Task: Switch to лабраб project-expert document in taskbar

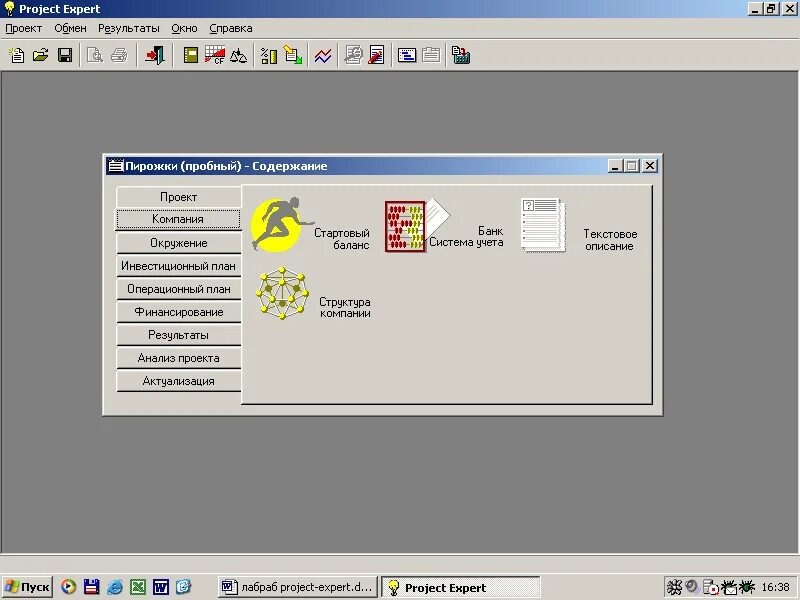Action: point(298,587)
